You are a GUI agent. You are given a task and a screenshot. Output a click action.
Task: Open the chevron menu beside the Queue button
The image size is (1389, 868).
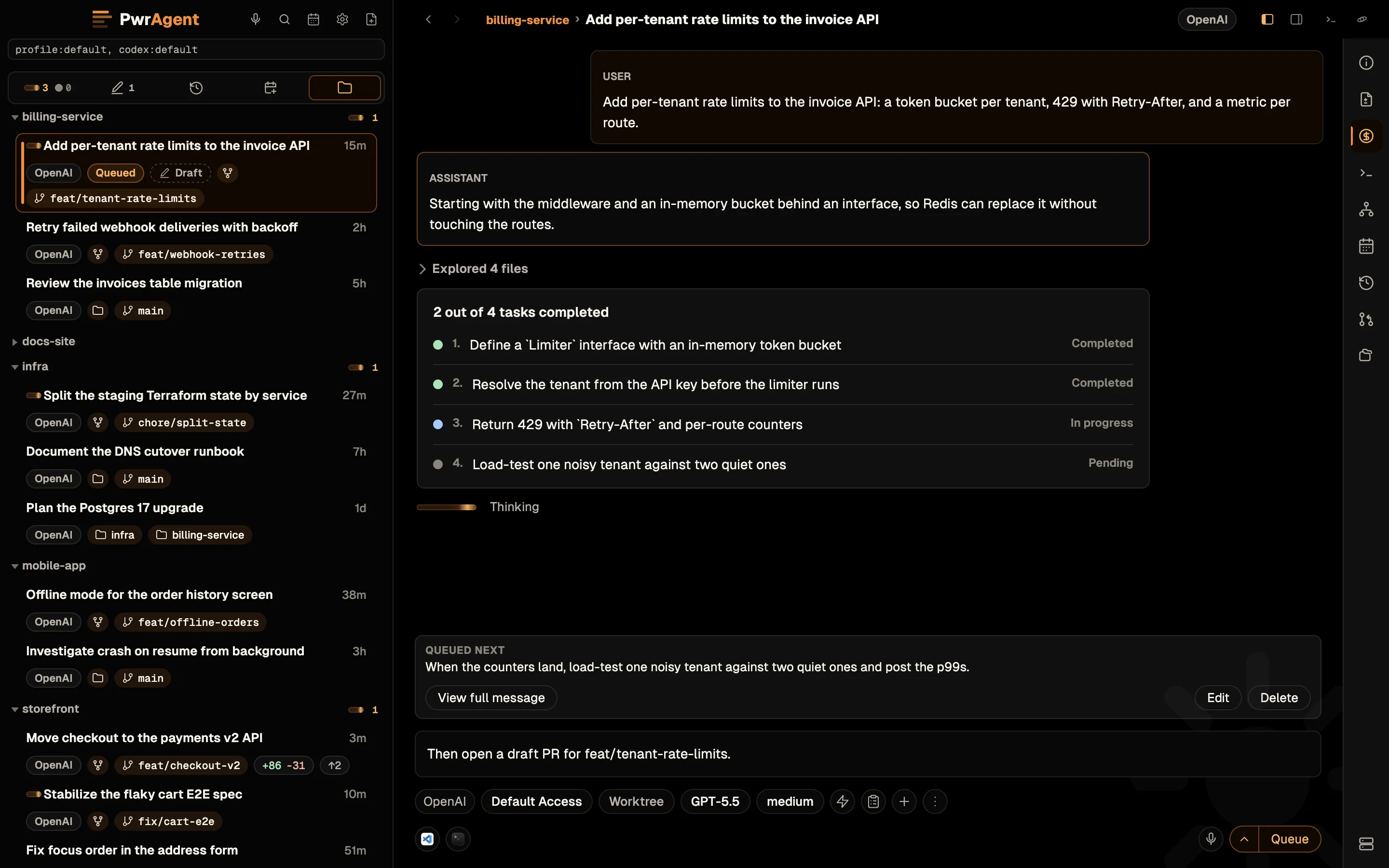tap(1244, 839)
